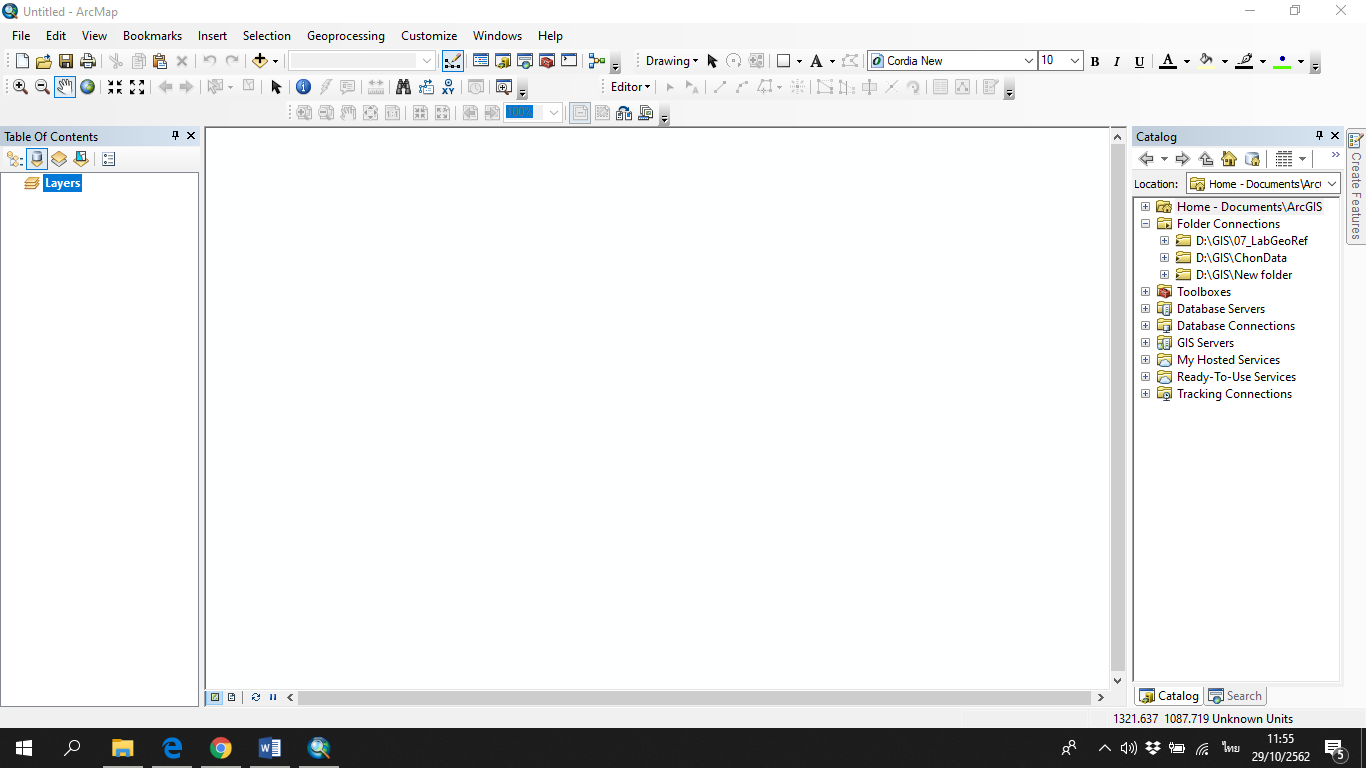This screenshot has width=1366, height=768.
Task: Enable List By Visibility in Table Of Contents
Action: click(x=59, y=158)
